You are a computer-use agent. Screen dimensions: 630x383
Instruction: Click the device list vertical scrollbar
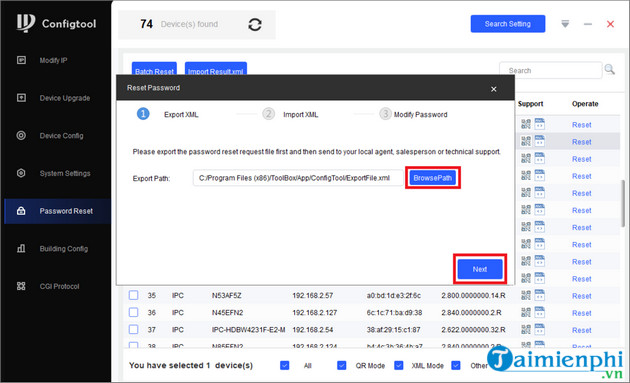coord(623,203)
